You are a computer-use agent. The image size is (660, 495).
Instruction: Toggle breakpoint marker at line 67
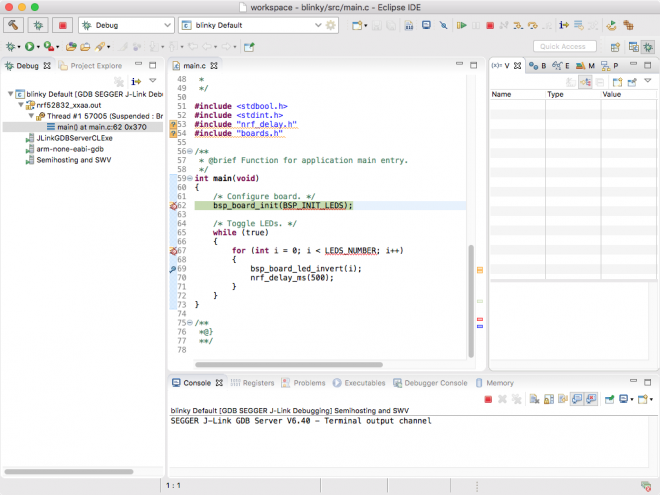click(173, 251)
